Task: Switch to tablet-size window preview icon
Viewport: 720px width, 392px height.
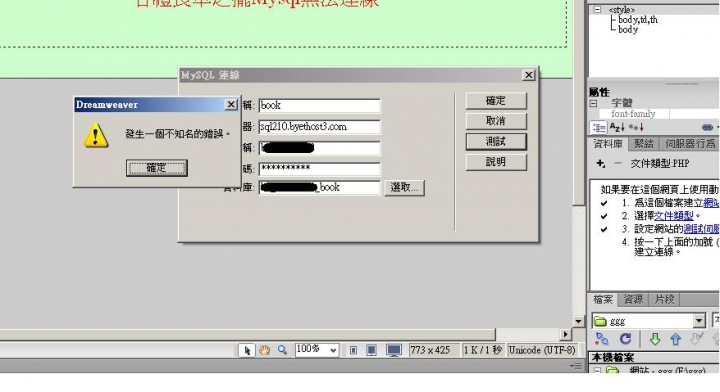Action: (371, 351)
